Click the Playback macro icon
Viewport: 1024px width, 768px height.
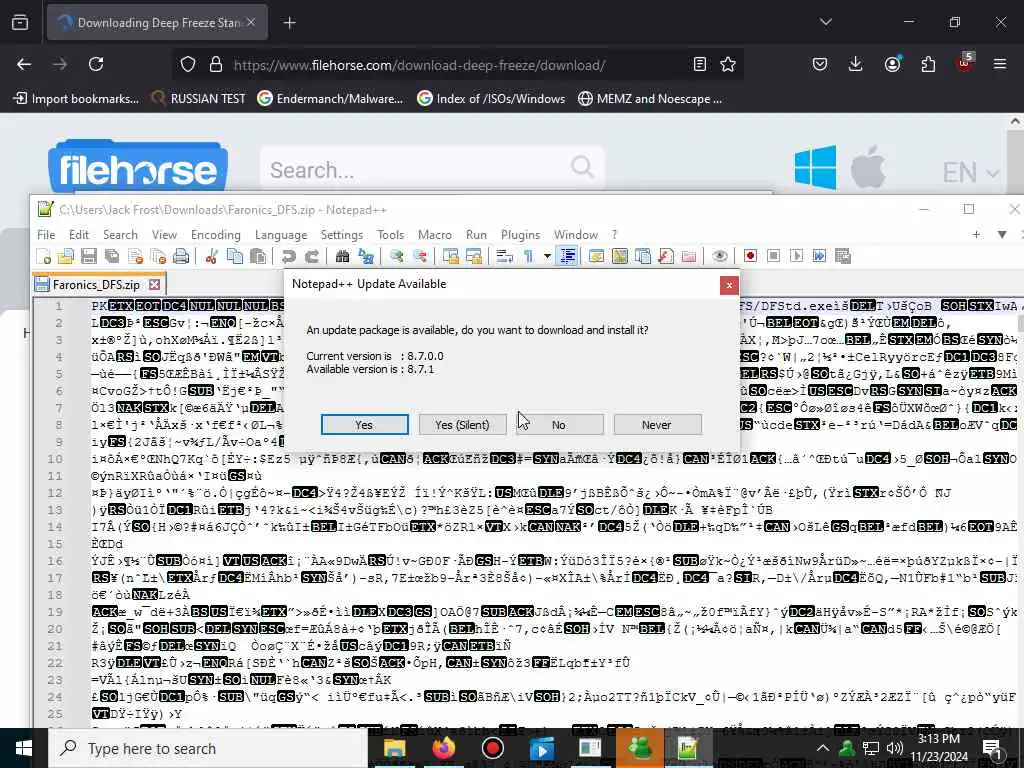796,256
